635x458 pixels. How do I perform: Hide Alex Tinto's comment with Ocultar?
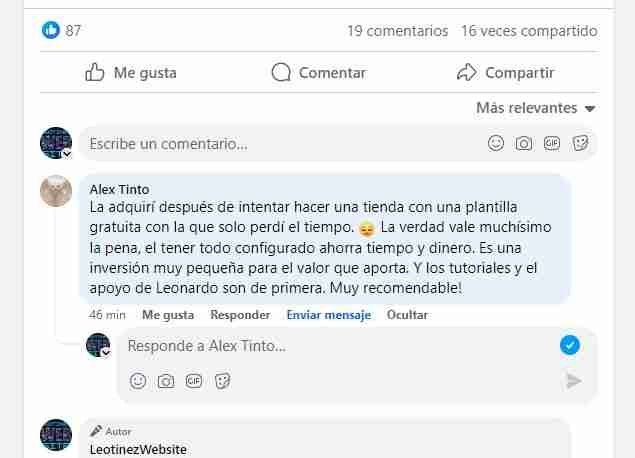point(407,314)
